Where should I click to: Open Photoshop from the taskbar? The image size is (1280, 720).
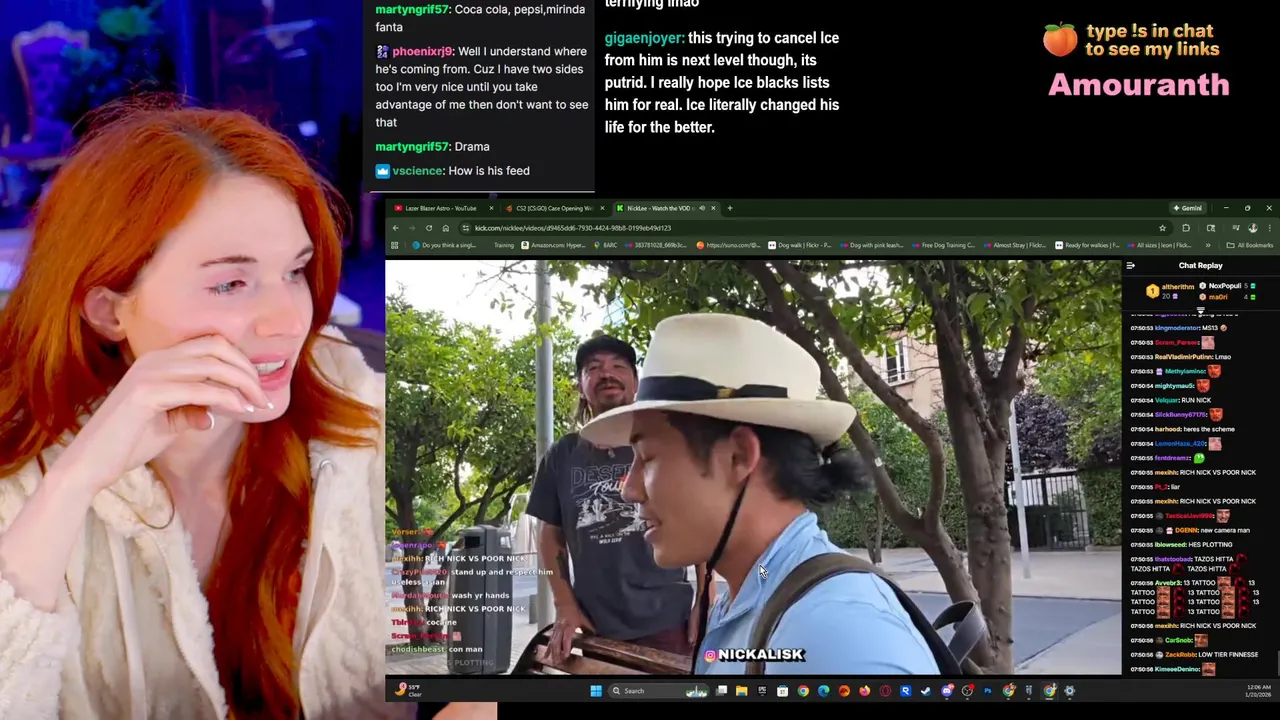coord(987,691)
